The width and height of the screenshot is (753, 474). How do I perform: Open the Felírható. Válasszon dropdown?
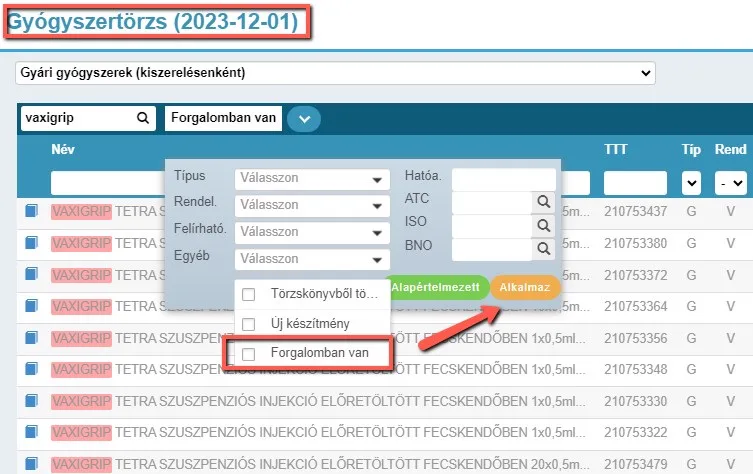pyautogui.click(x=312, y=232)
